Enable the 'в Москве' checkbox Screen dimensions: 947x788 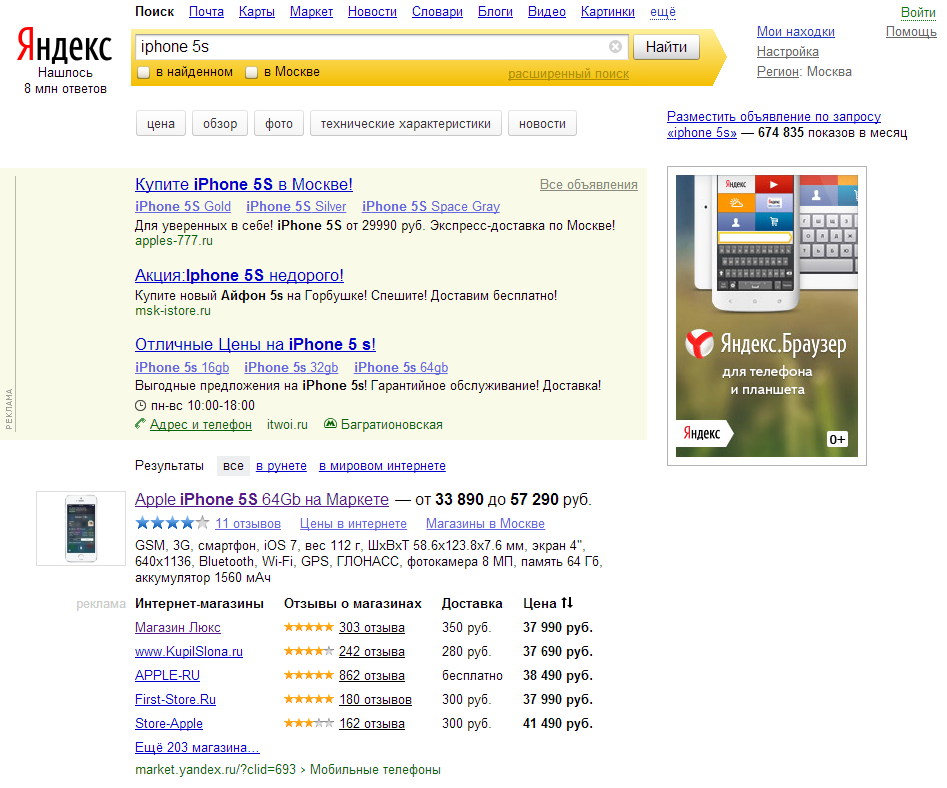click(x=252, y=72)
